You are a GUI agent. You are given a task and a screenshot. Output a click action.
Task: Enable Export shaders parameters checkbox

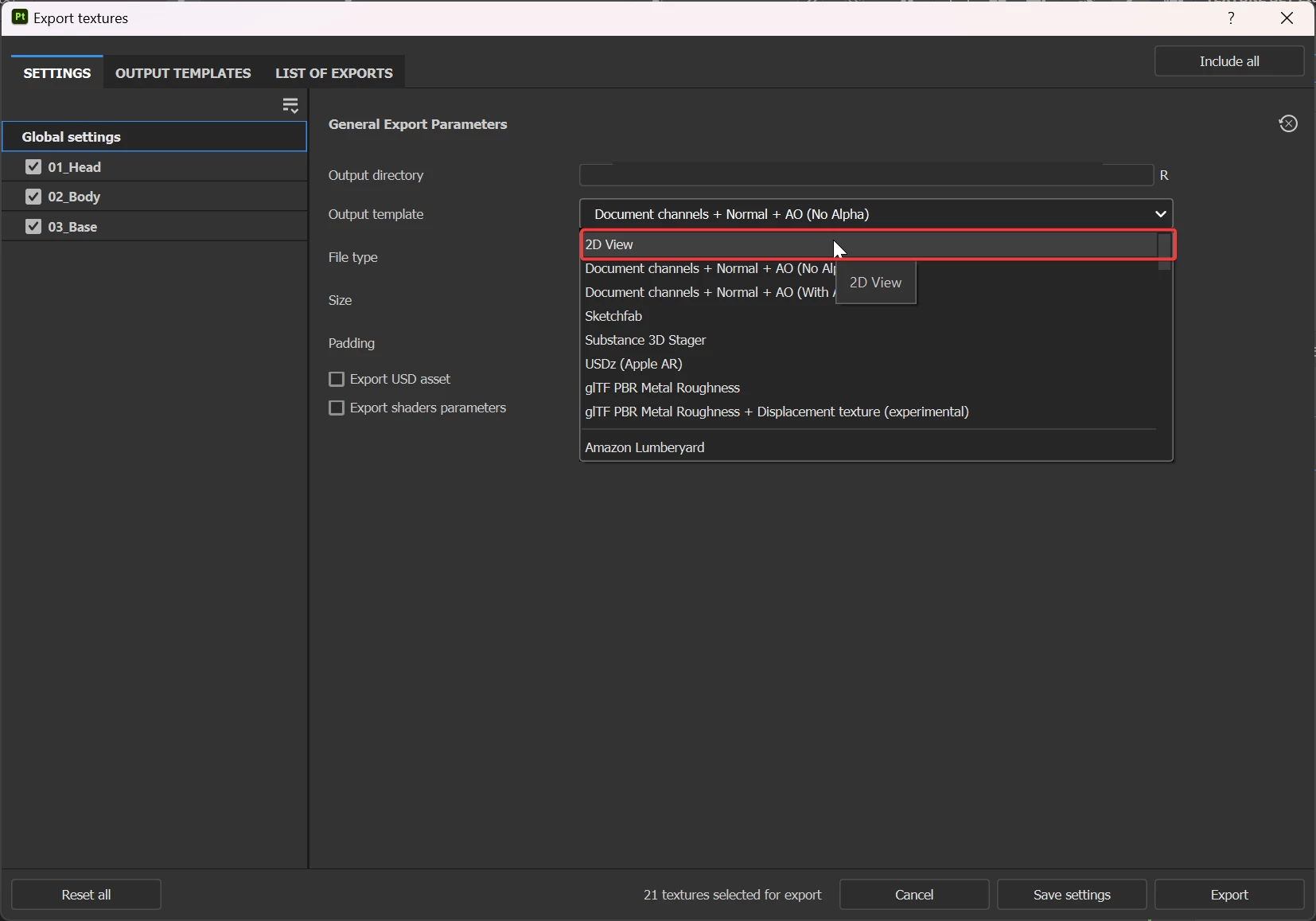tap(337, 408)
